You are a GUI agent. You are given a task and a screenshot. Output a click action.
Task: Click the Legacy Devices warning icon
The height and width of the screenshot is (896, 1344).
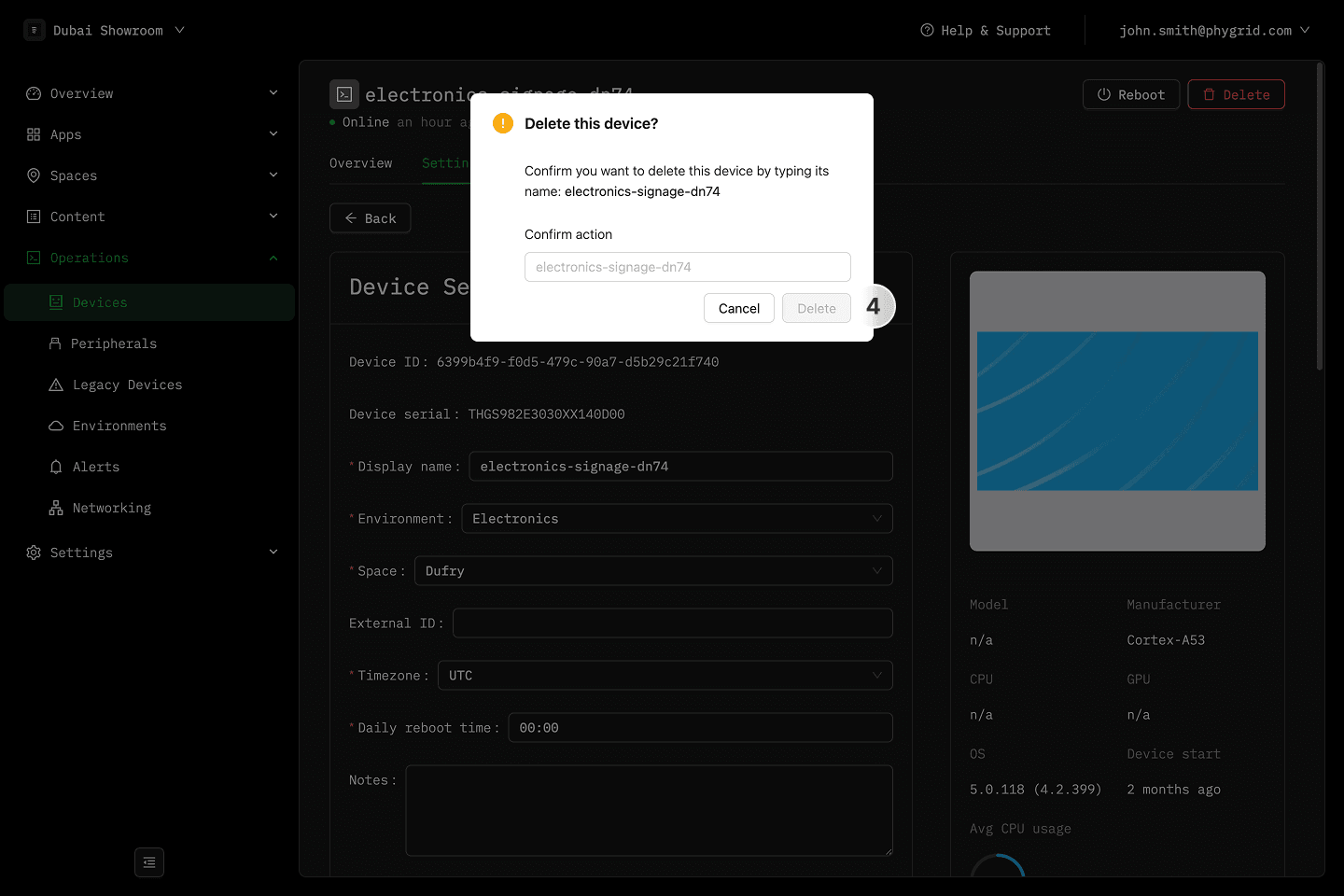(x=56, y=385)
